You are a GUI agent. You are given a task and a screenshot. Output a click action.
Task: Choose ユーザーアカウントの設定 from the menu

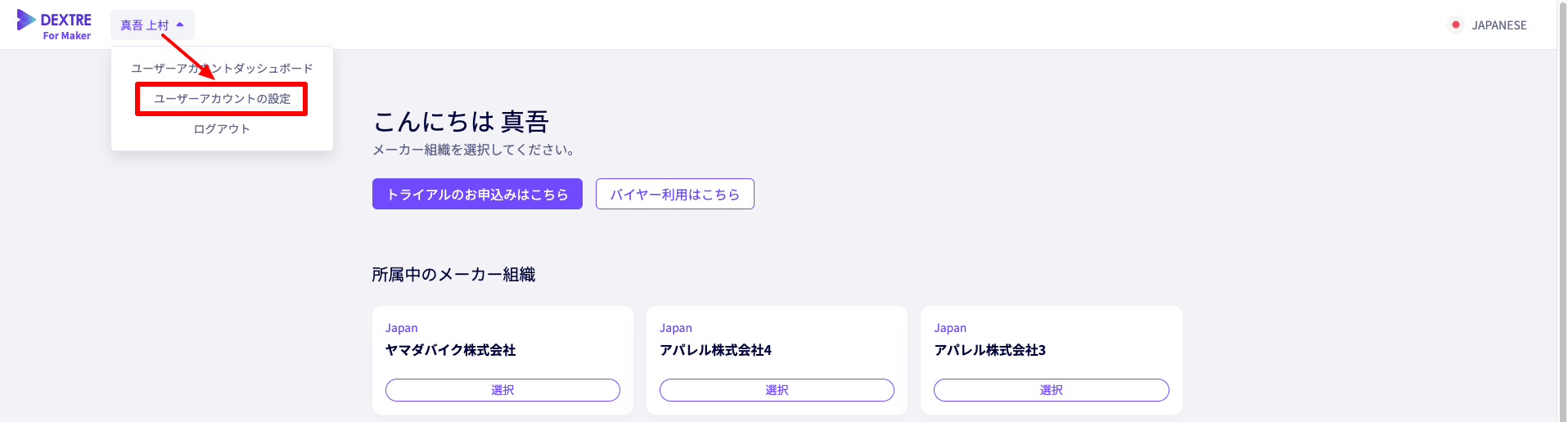[x=222, y=99]
